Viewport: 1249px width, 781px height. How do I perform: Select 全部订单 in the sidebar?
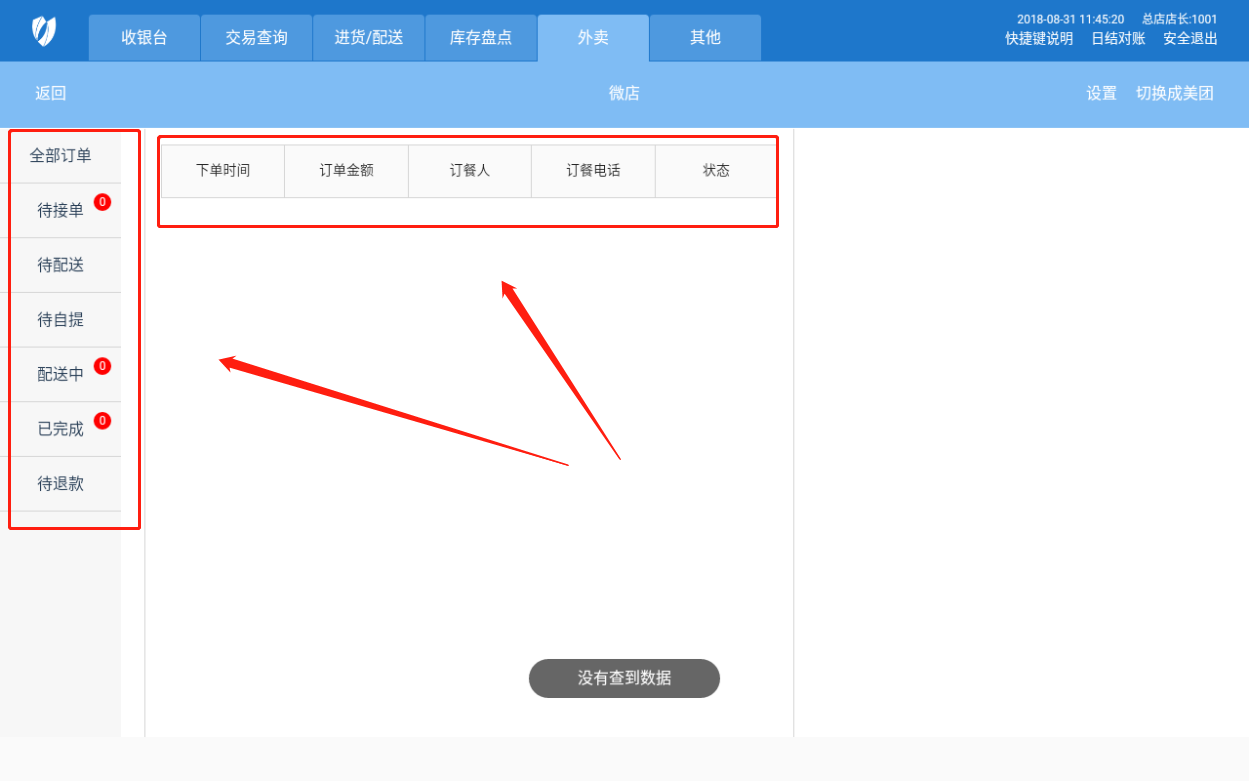tap(61, 156)
